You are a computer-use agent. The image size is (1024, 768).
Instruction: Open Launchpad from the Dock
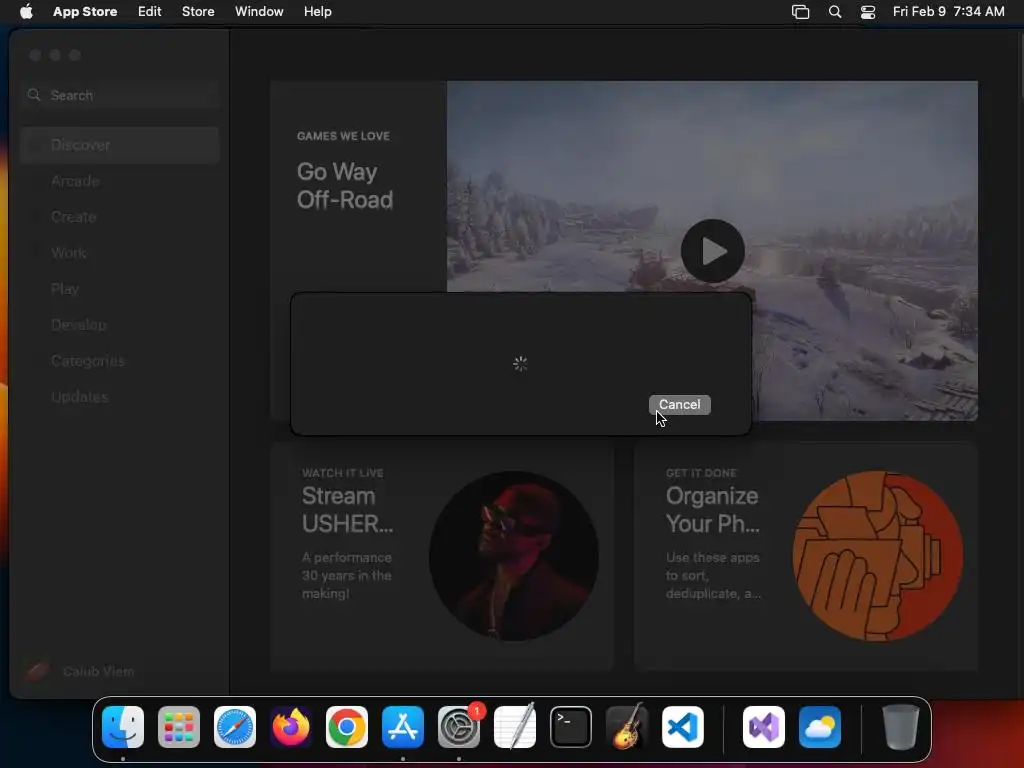click(x=179, y=727)
